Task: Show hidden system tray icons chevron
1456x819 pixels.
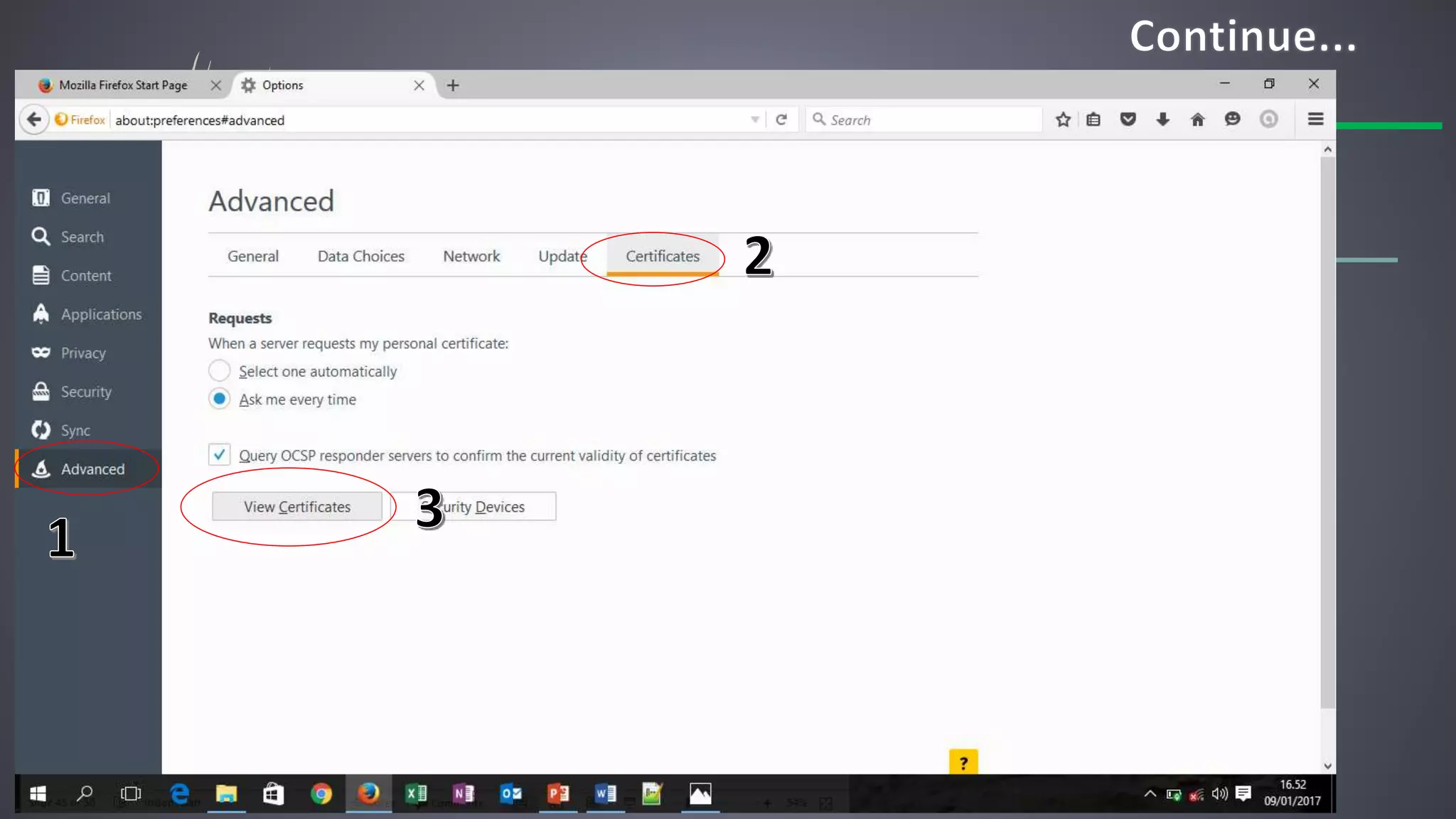Action: pos(1150,793)
